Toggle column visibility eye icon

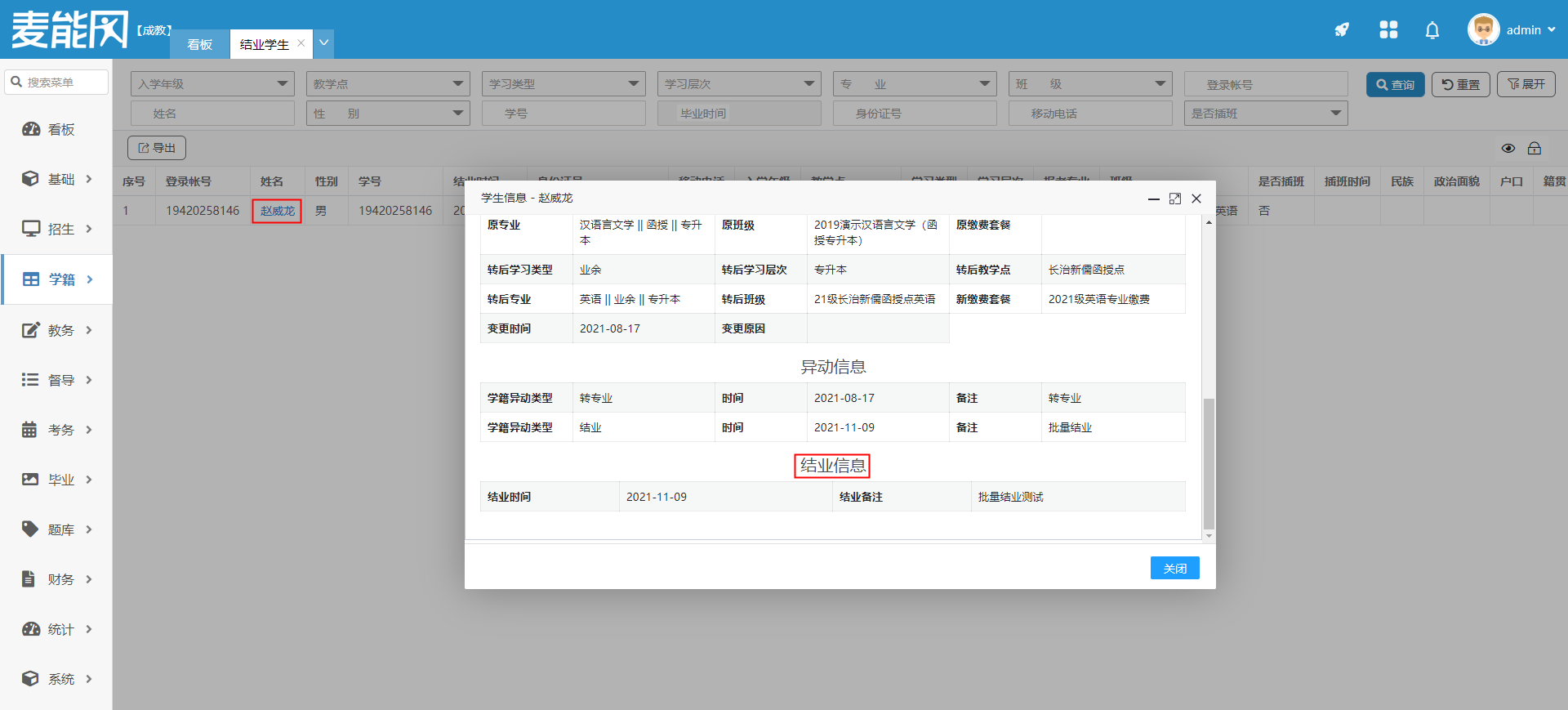[x=1508, y=148]
